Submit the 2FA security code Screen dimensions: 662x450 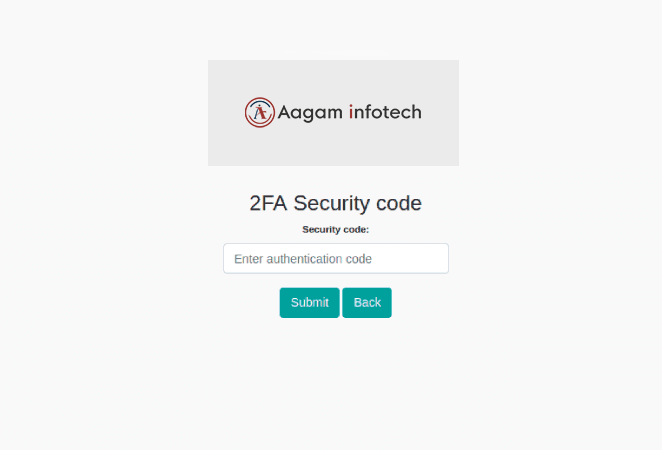309,303
